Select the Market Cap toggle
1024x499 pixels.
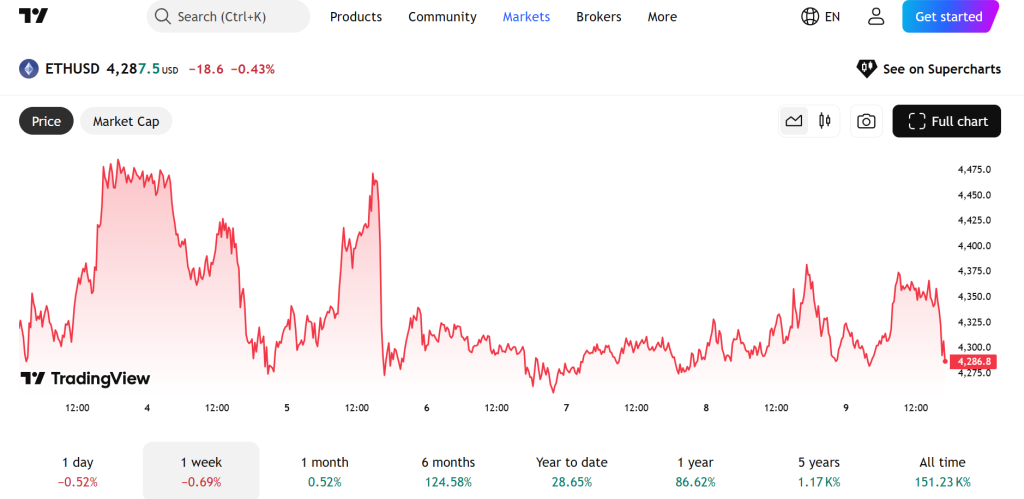point(126,121)
